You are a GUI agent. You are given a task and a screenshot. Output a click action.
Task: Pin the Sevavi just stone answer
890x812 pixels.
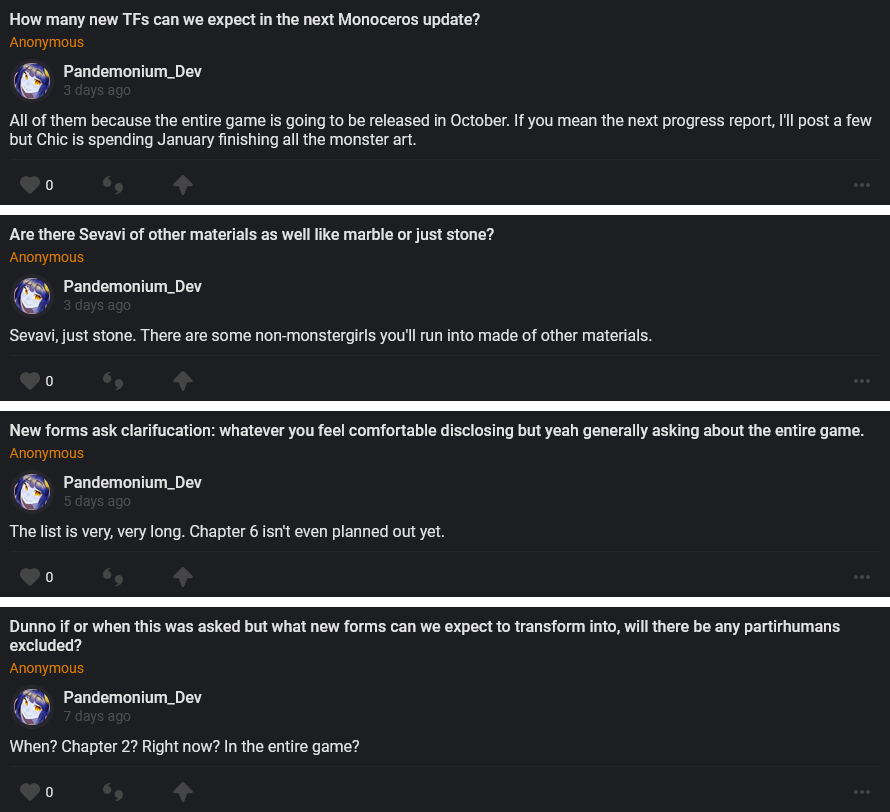(x=182, y=381)
